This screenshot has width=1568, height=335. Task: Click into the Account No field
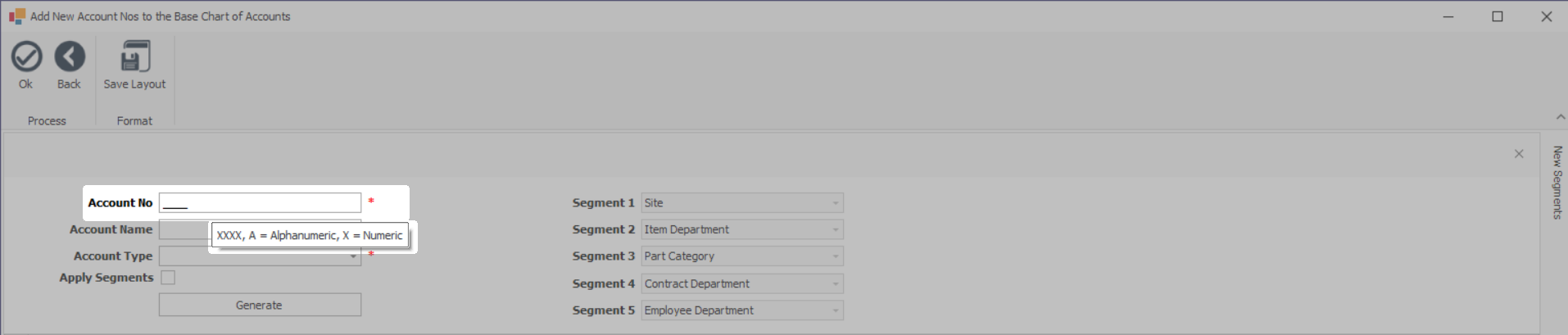[x=260, y=203]
